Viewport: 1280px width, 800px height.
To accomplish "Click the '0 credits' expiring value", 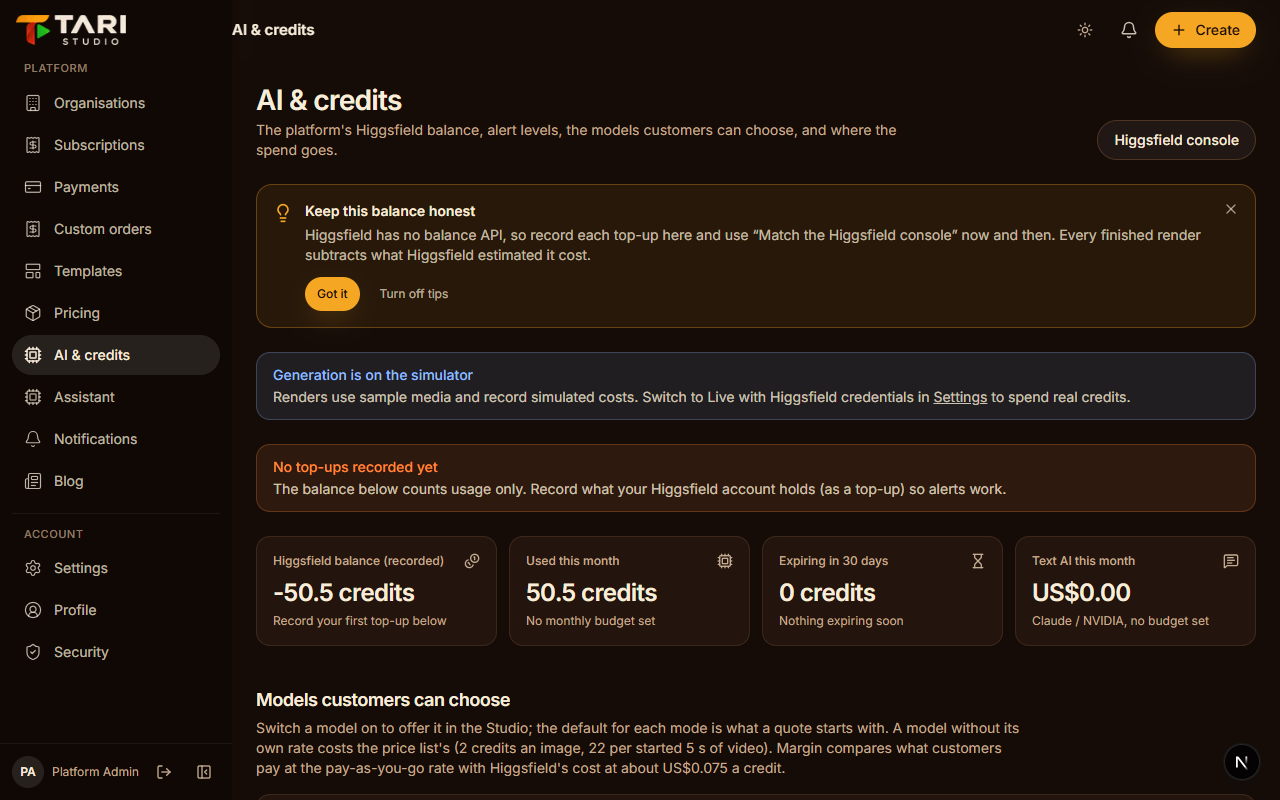I will pyautogui.click(x=827, y=593).
